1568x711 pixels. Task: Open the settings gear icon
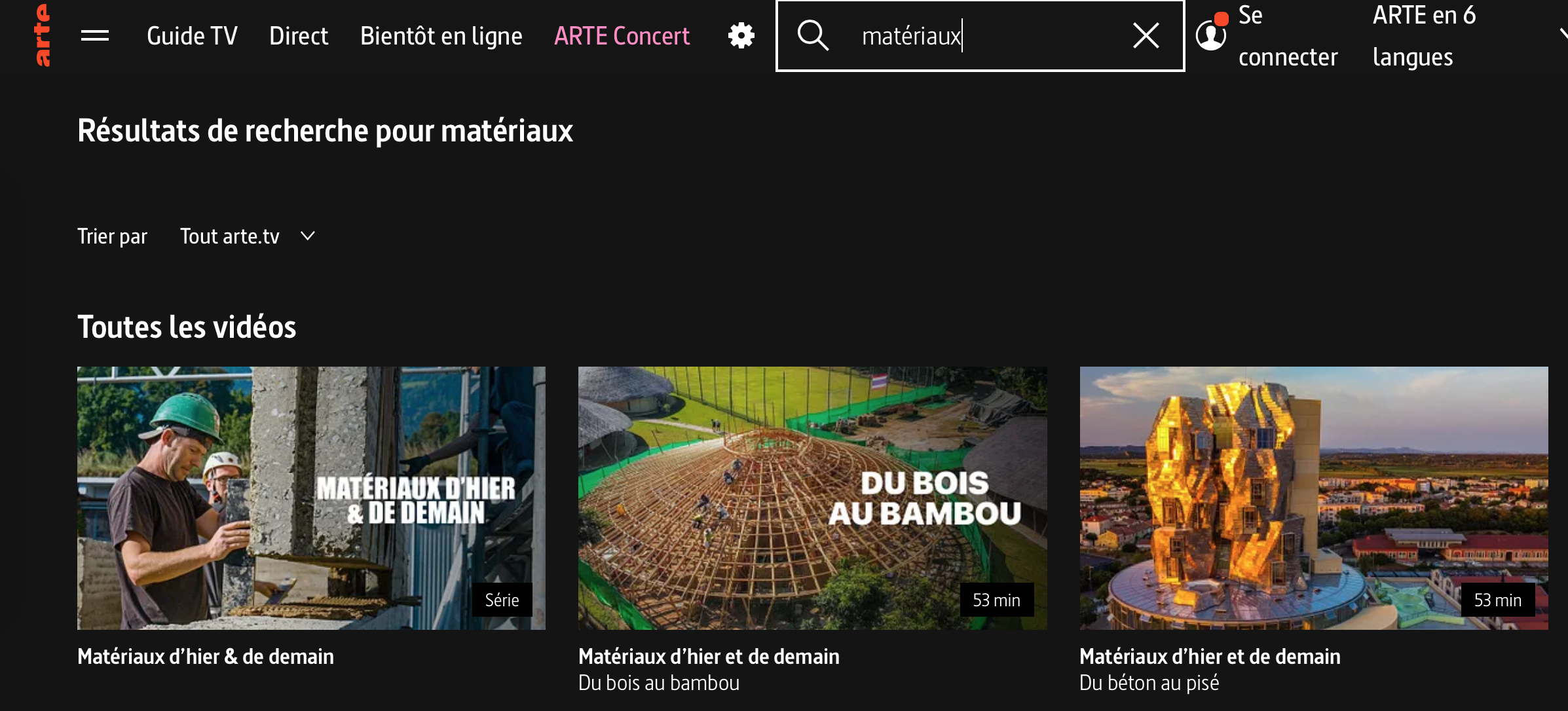(x=741, y=35)
